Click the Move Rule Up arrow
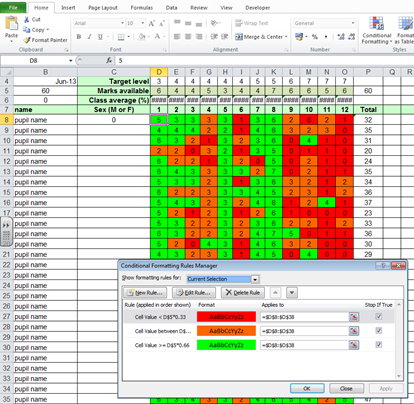The width and height of the screenshot is (414, 404). point(275,293)
